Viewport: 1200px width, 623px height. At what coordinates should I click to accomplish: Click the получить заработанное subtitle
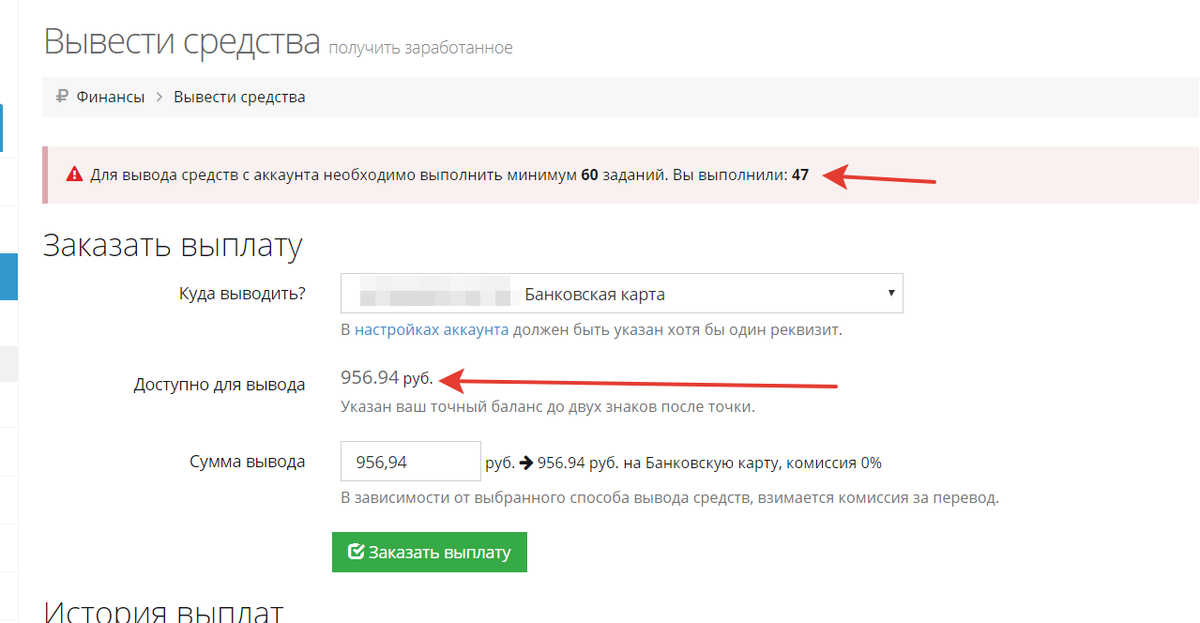click(420, 47)
